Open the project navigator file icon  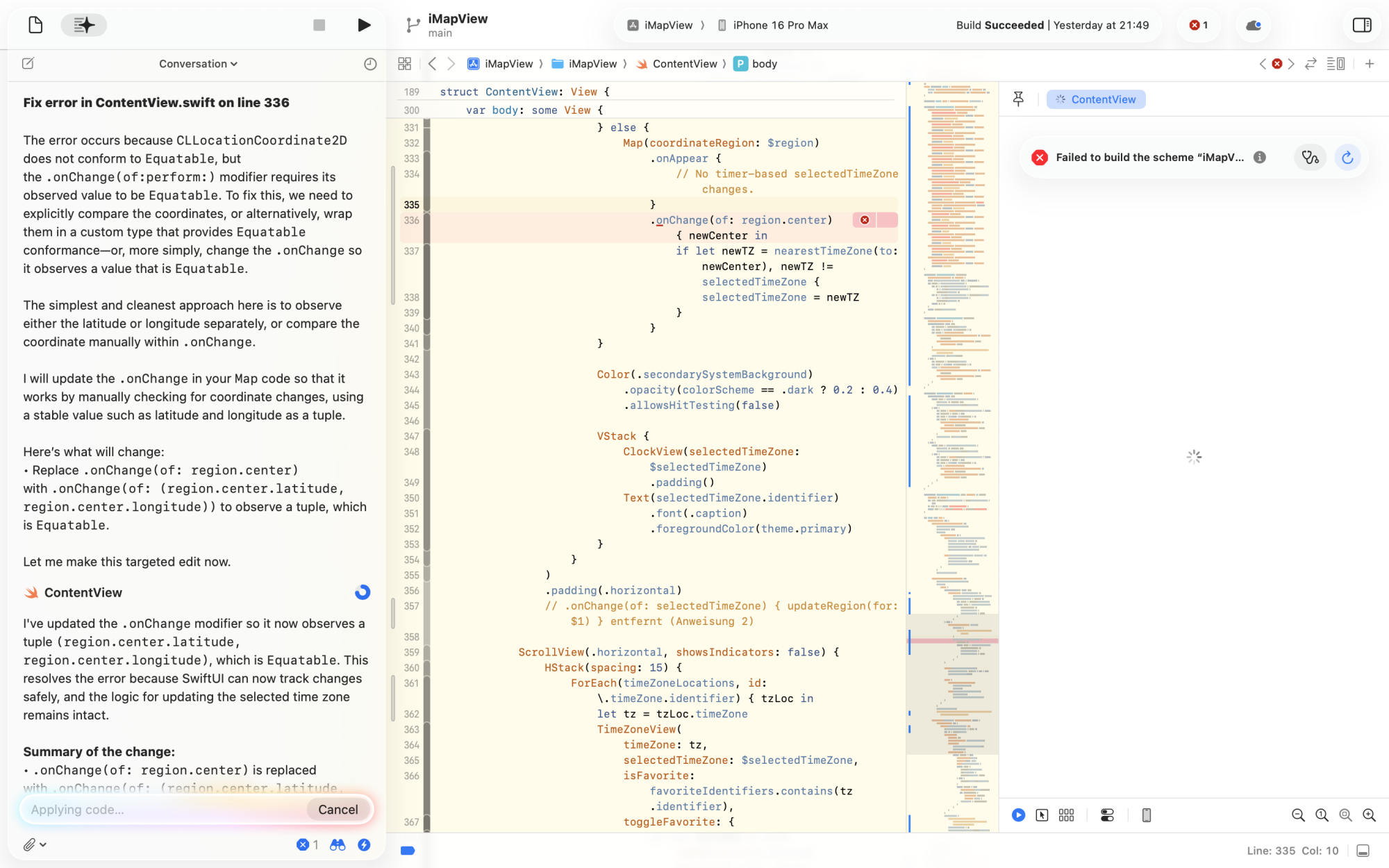[35, 25]
